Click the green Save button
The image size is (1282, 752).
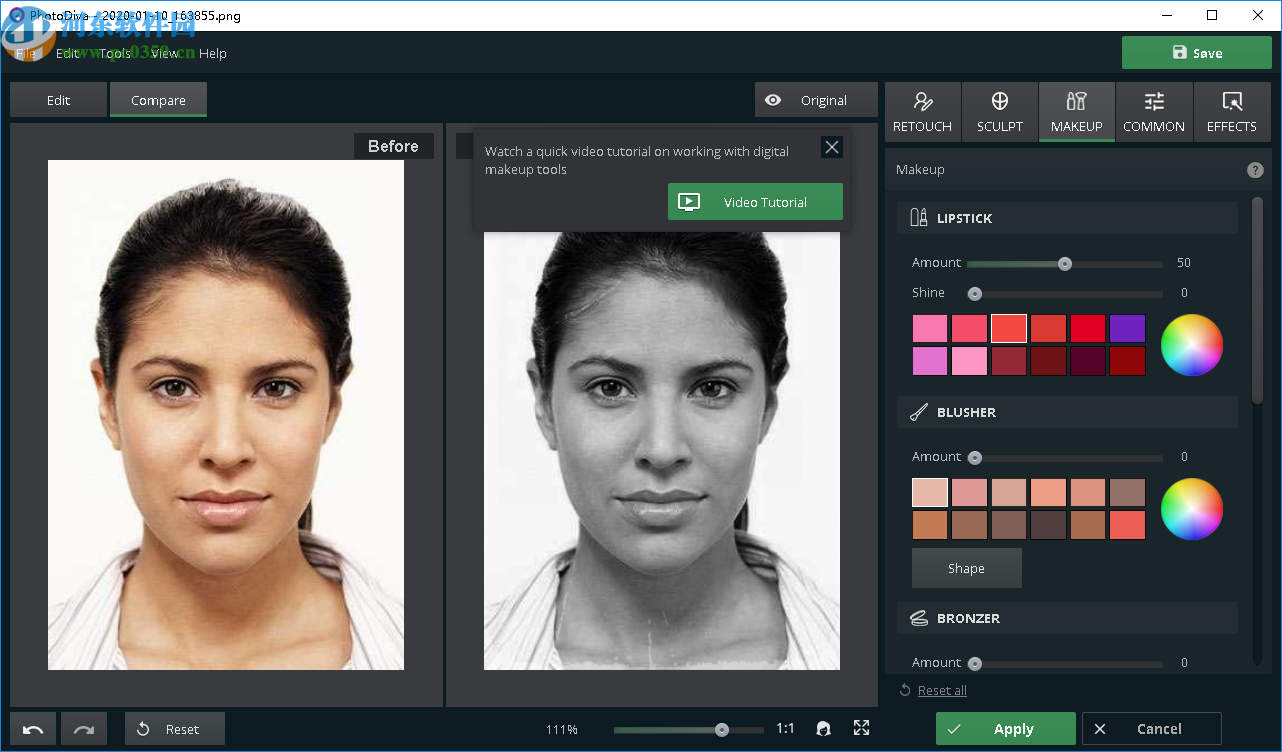[1195, 53]
